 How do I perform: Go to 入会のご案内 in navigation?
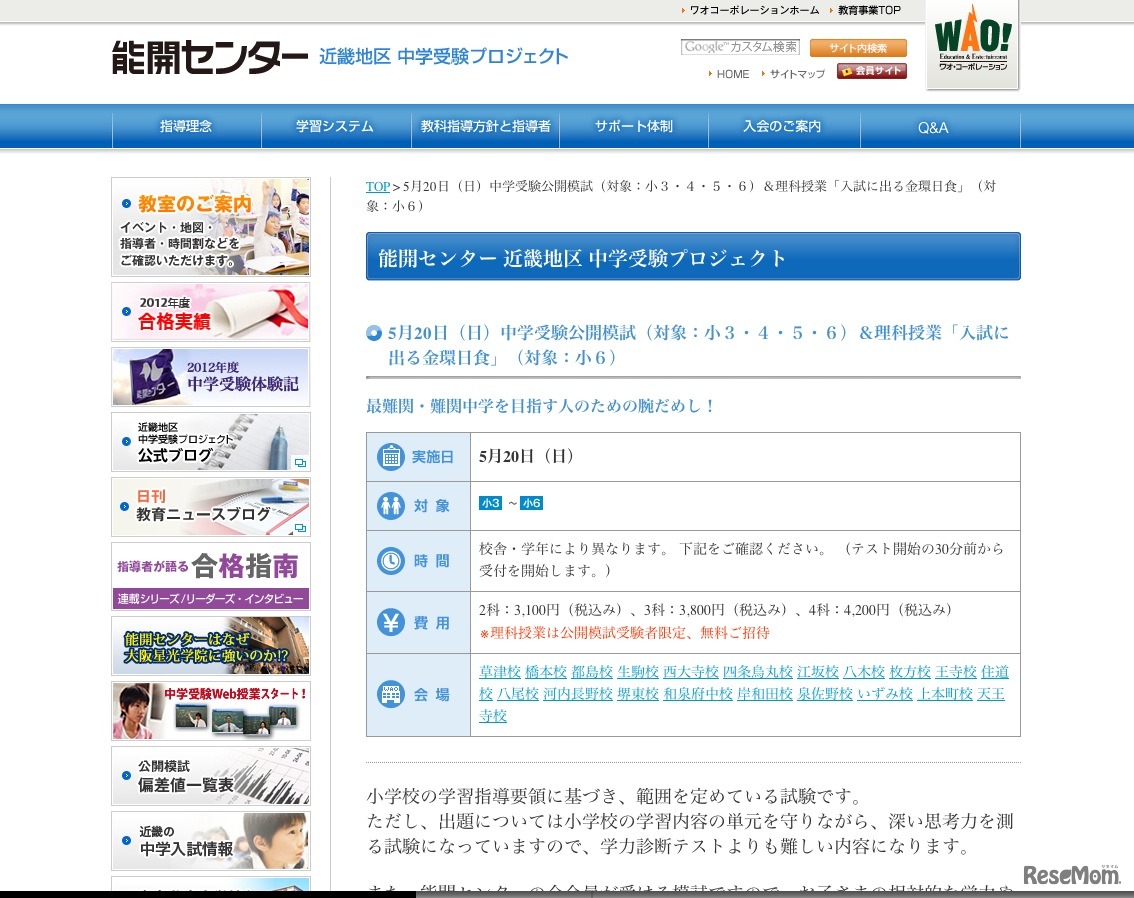pos(782,127)
